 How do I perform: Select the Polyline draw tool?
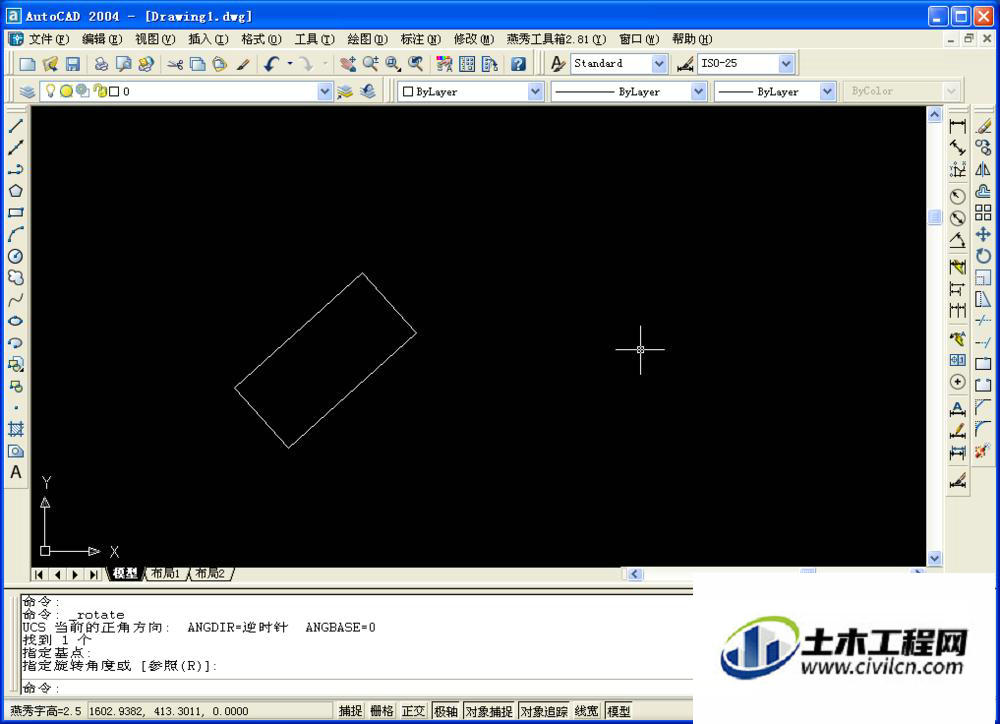[x=16, y=169]
